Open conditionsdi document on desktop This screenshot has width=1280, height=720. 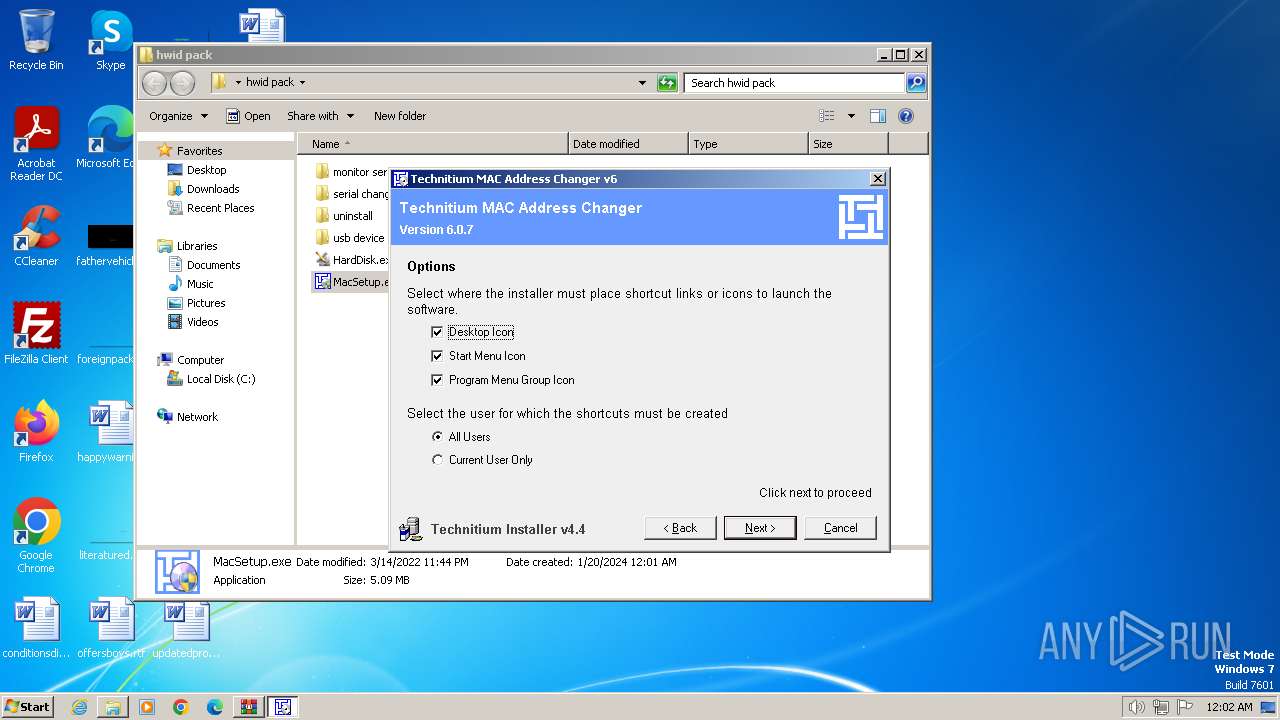36,628
